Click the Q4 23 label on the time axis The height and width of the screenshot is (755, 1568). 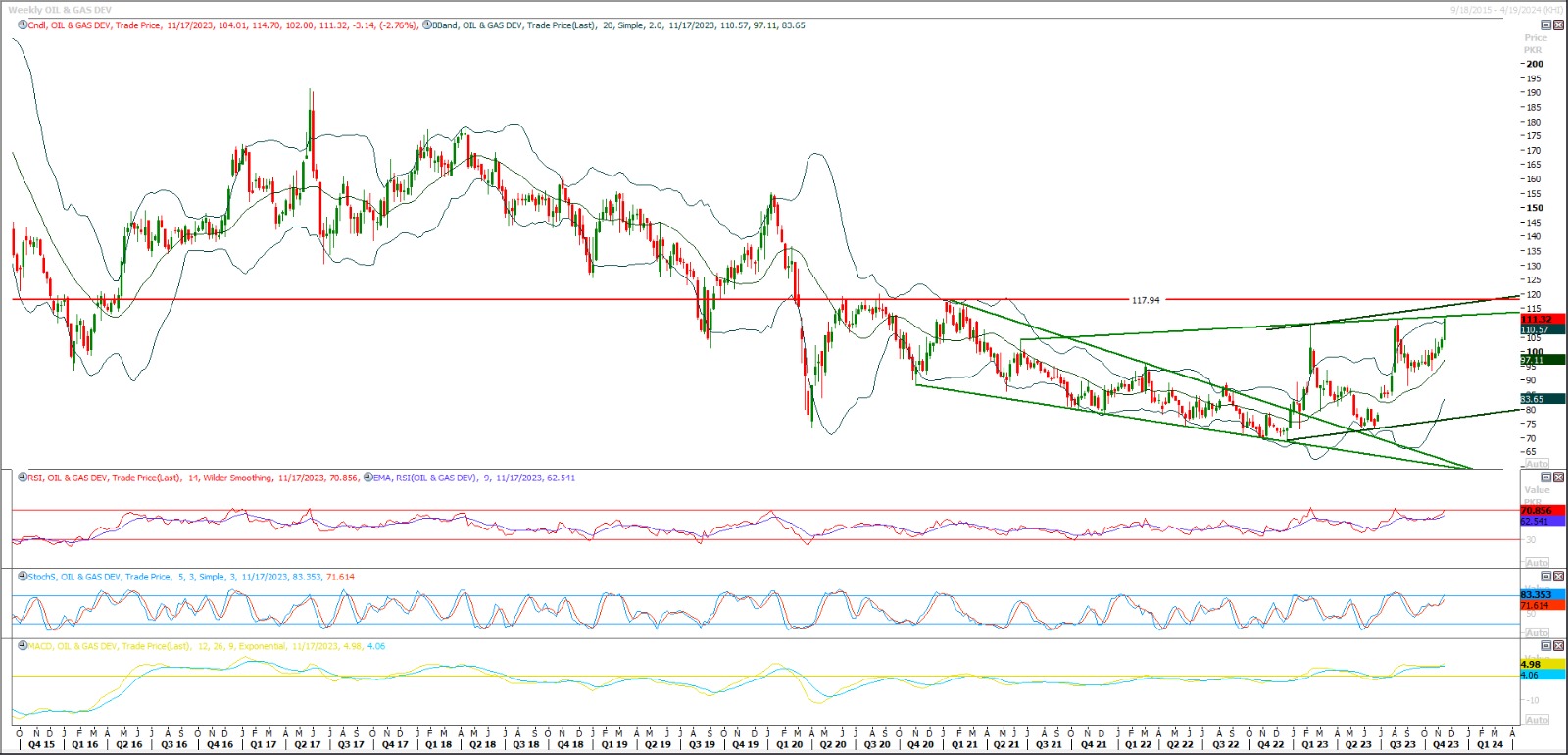click(x=1445, y=745)
